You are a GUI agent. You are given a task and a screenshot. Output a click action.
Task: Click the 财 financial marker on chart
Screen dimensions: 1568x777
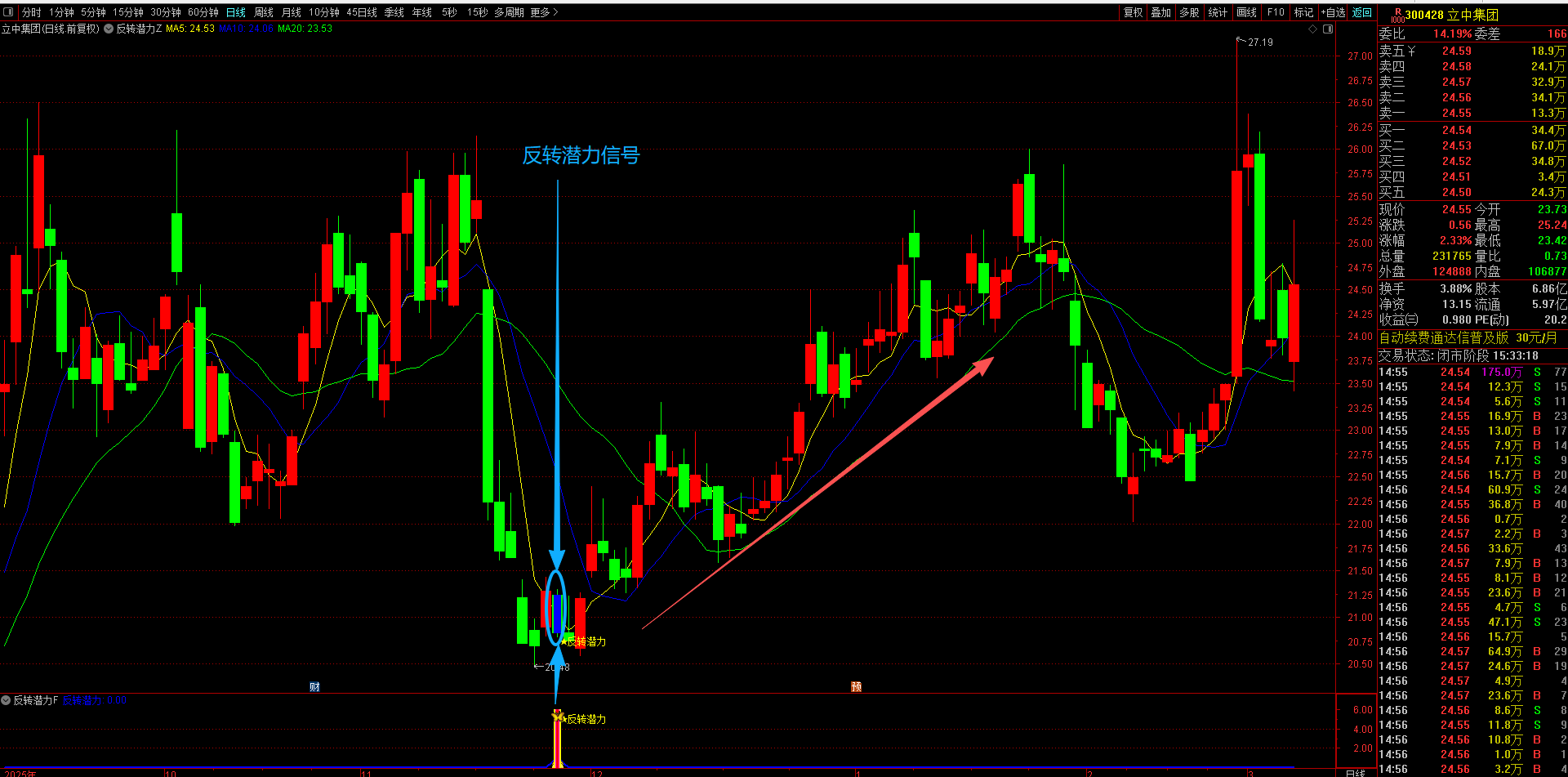click(x=314, y=686)
